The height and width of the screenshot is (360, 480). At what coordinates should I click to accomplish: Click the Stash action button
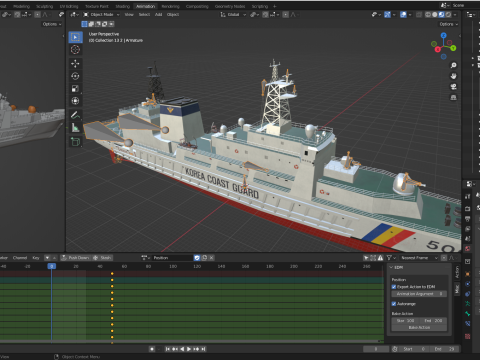[102, 258]
